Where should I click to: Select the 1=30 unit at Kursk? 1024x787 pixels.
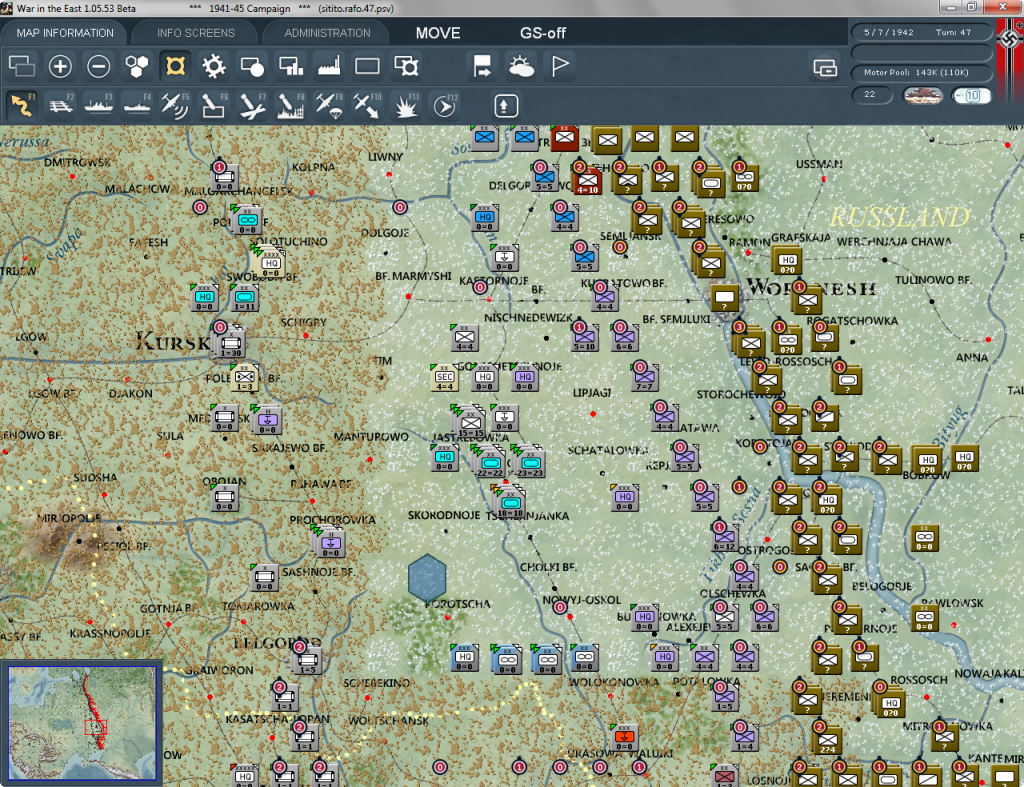click(x=231, y=343)
